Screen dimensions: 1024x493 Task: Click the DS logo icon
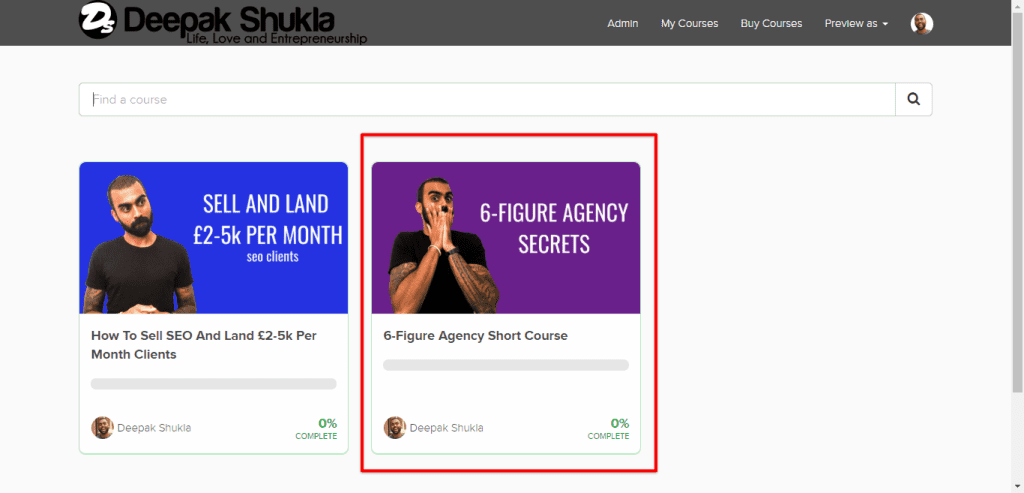coord(97,20)
